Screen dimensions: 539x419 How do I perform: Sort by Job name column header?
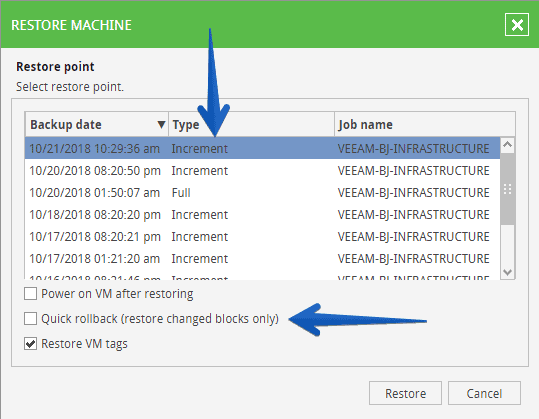click(x=425, y=124)
